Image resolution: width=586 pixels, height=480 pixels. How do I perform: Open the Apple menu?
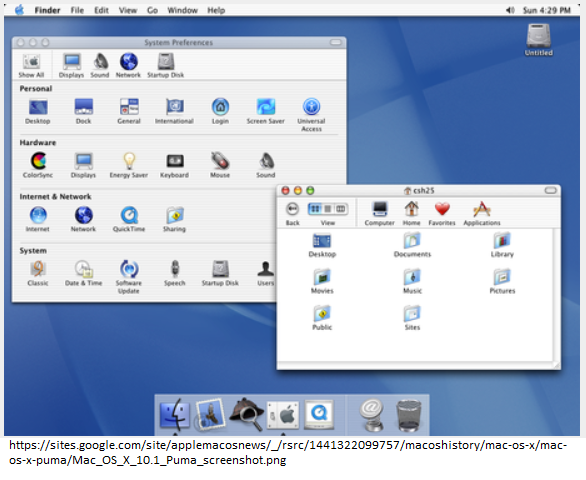coord(19,10)
